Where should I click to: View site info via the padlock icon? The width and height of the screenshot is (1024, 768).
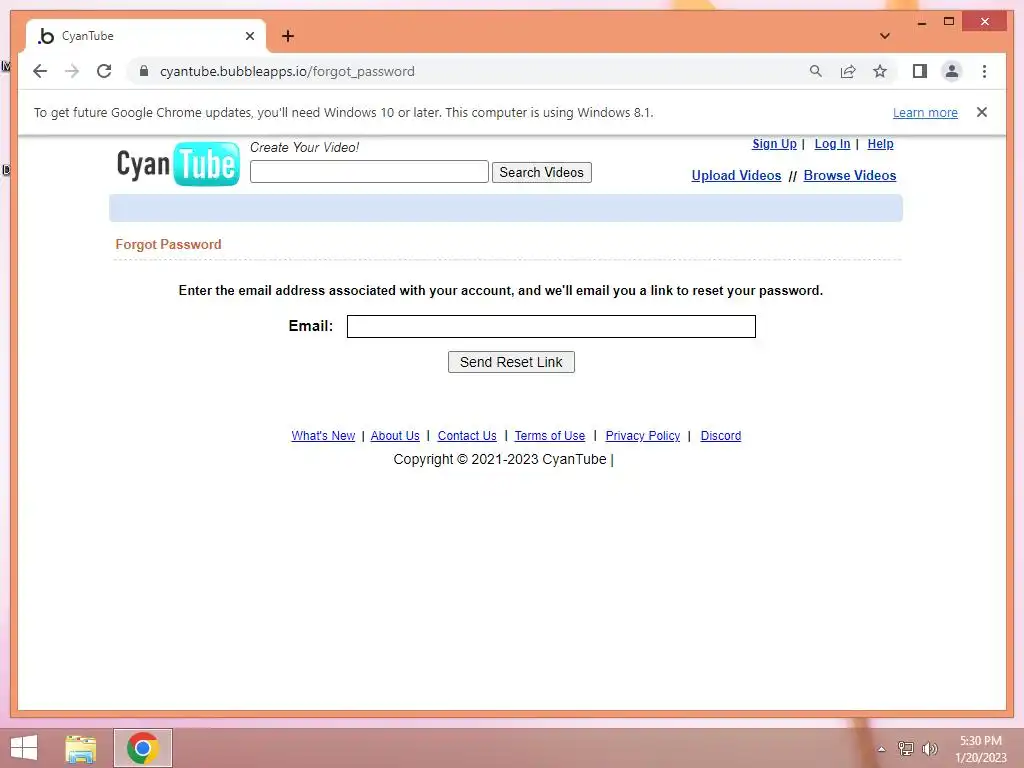(144, 71)
